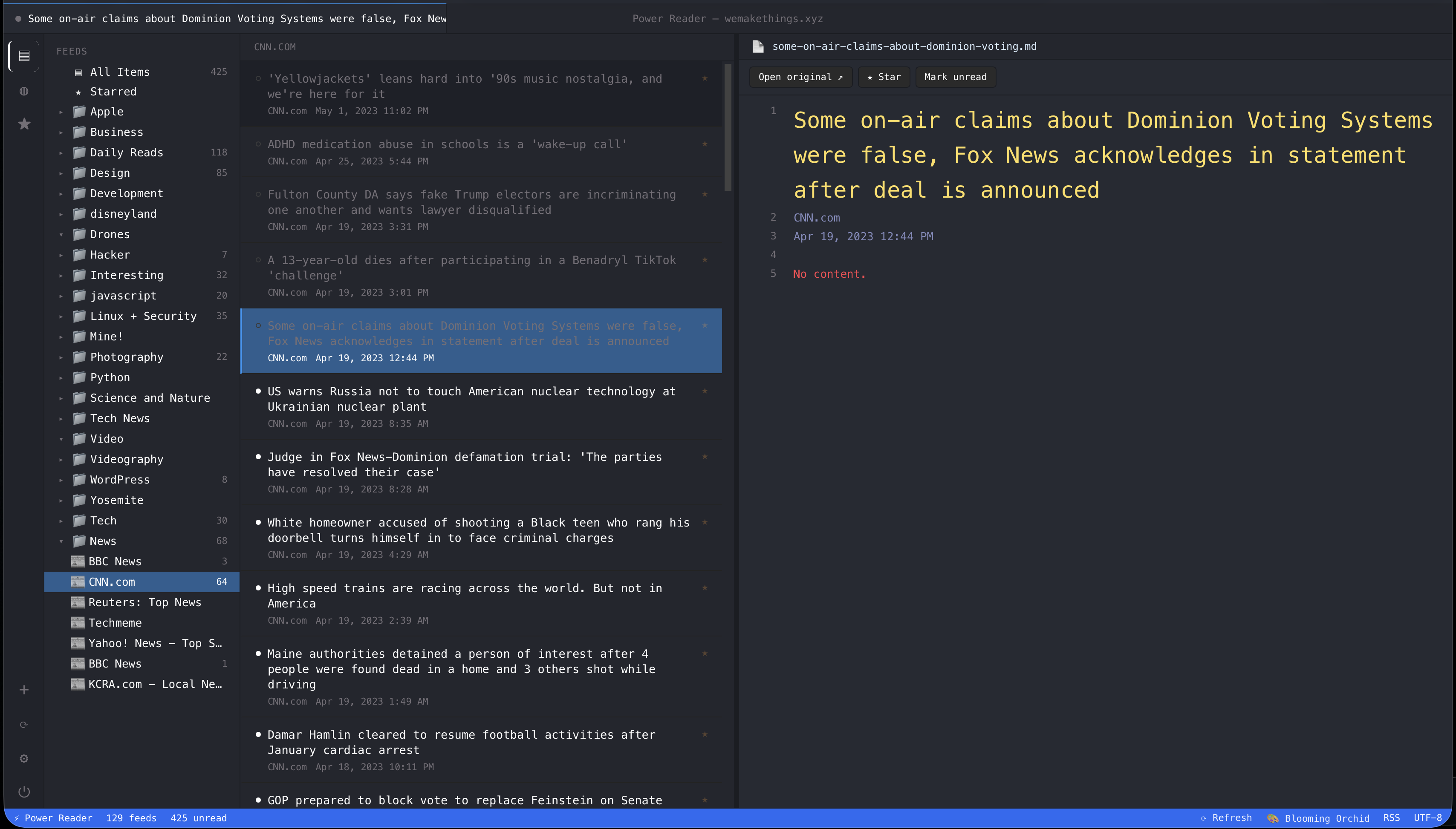Collapse the Video folder arrow
This screenshot has width=1456, height=829.
61,439
